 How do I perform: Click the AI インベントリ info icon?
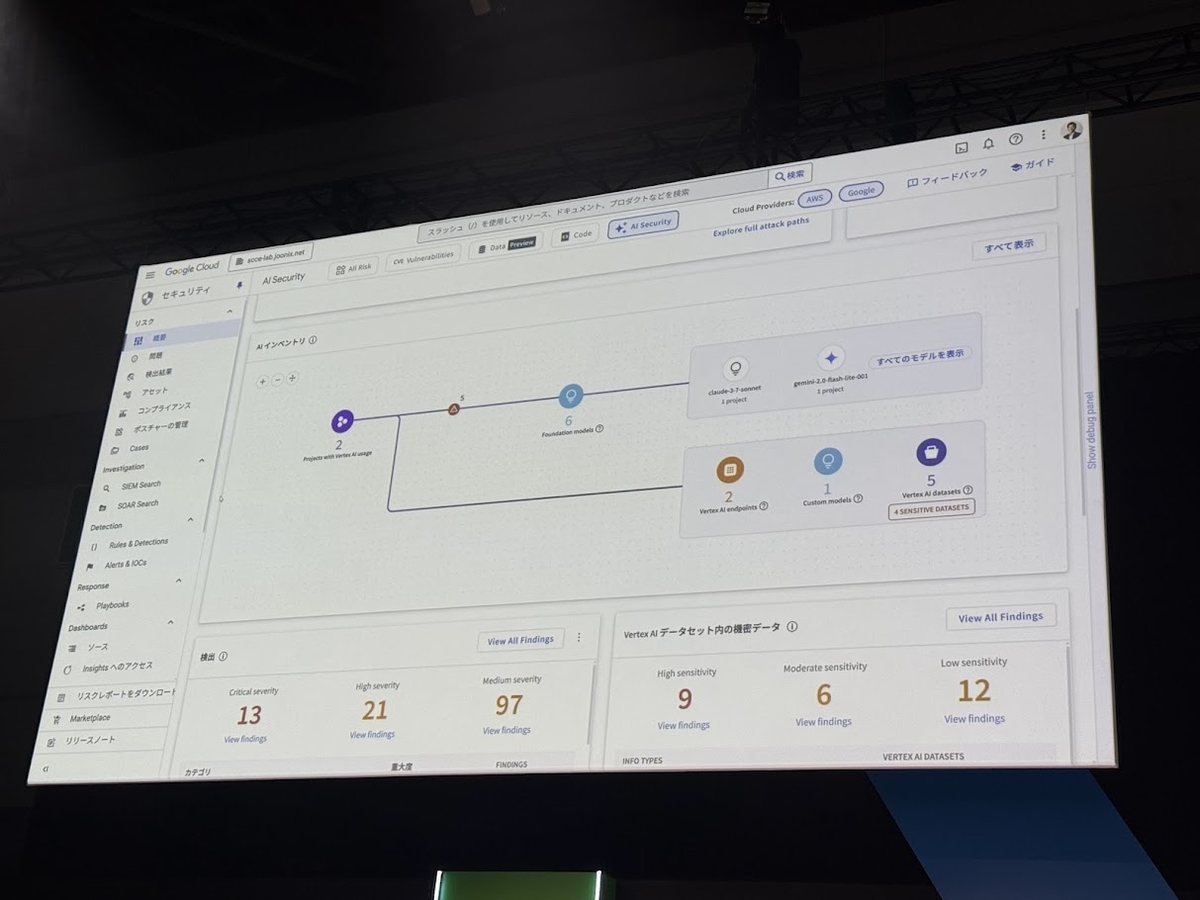[313, 340]
